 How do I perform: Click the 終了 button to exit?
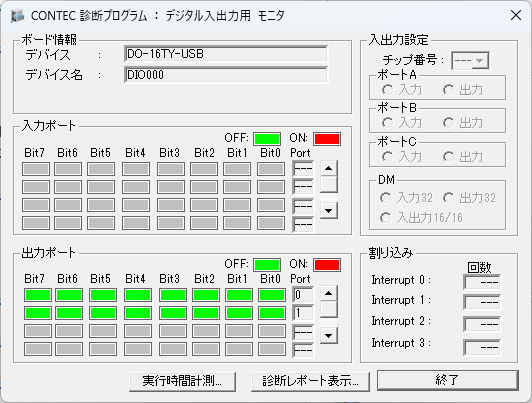(448, 380)
